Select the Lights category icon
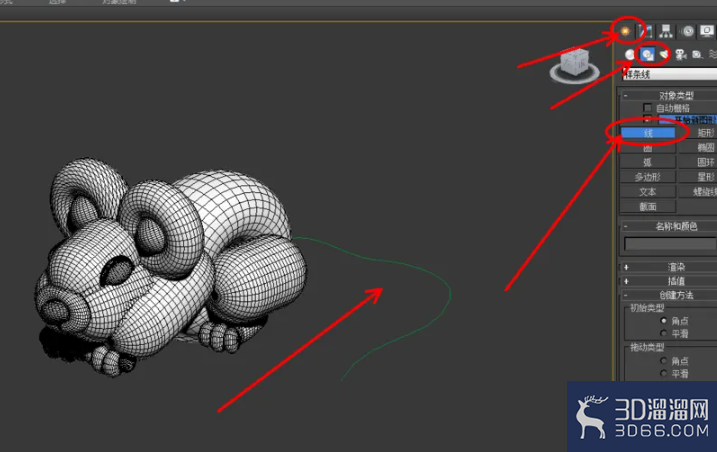The height and width of the screenshot is (452, 717). click(x=663, y=55)
